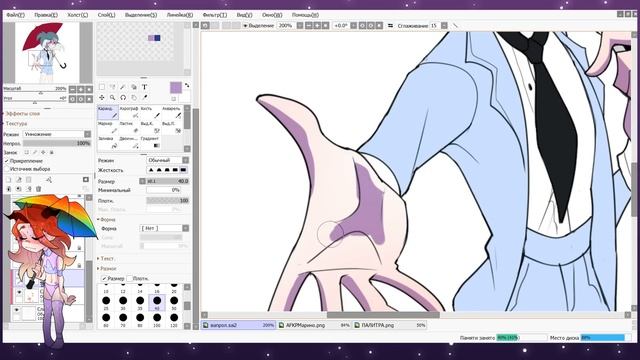Expand the Текст. section
Viewport: 640px width, 360px height.
click(x=106, y=259)
